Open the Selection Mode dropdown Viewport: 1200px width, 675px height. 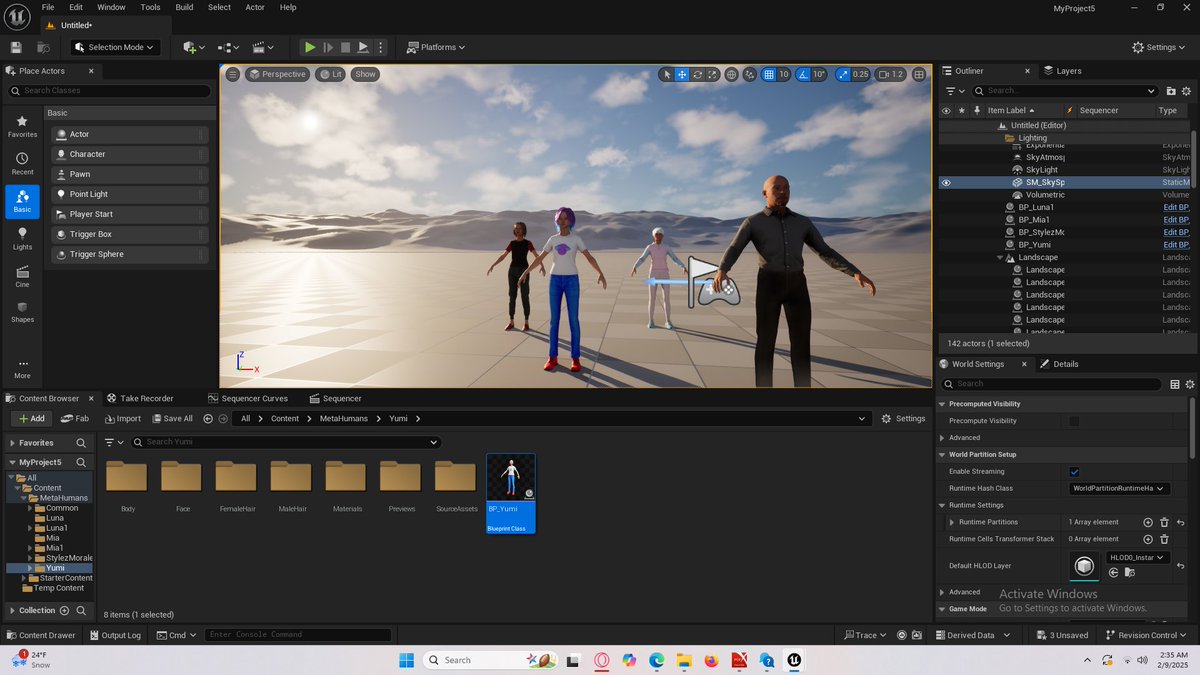115,47
